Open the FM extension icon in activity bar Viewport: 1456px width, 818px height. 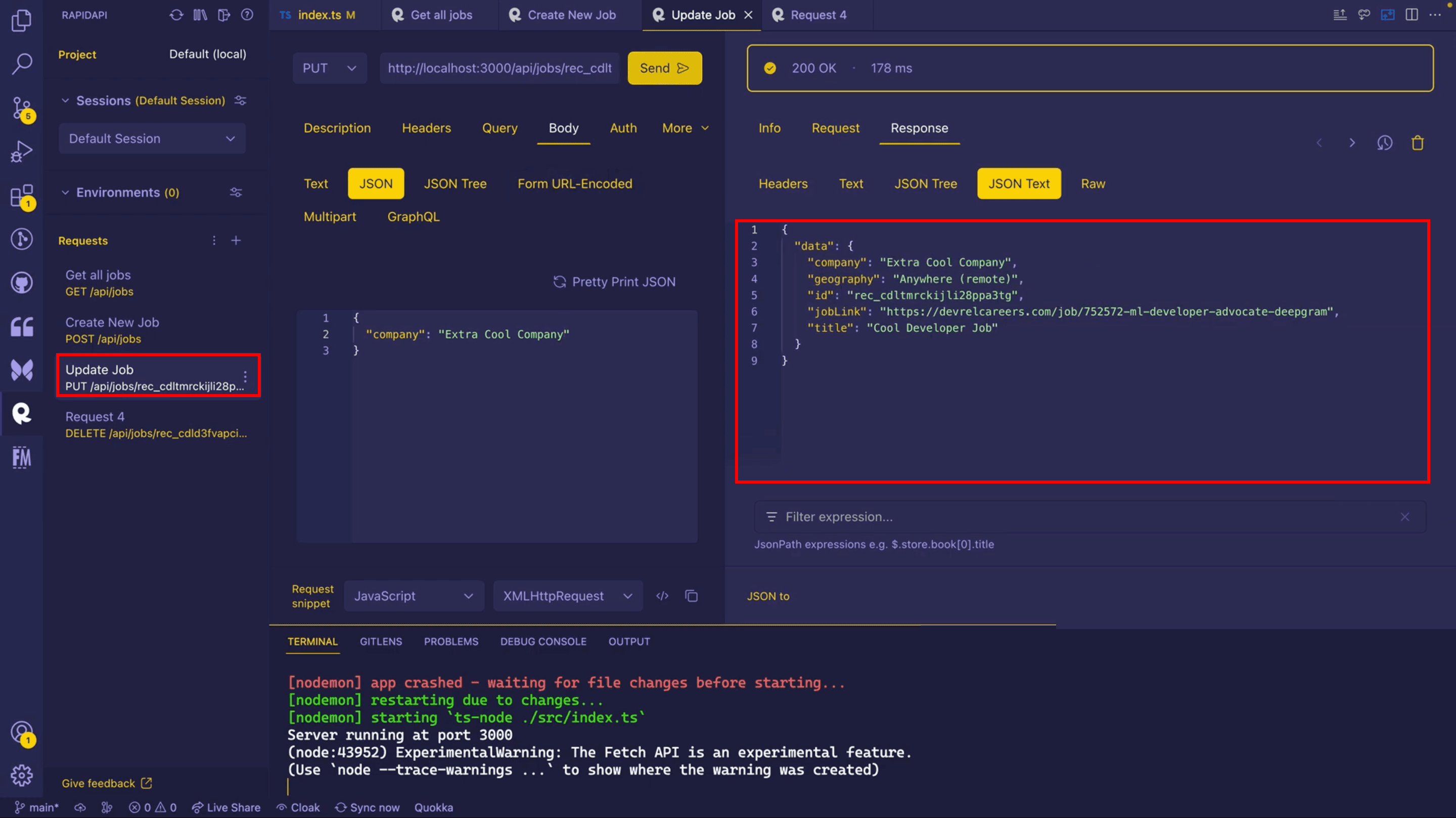[x=21, y=458]
